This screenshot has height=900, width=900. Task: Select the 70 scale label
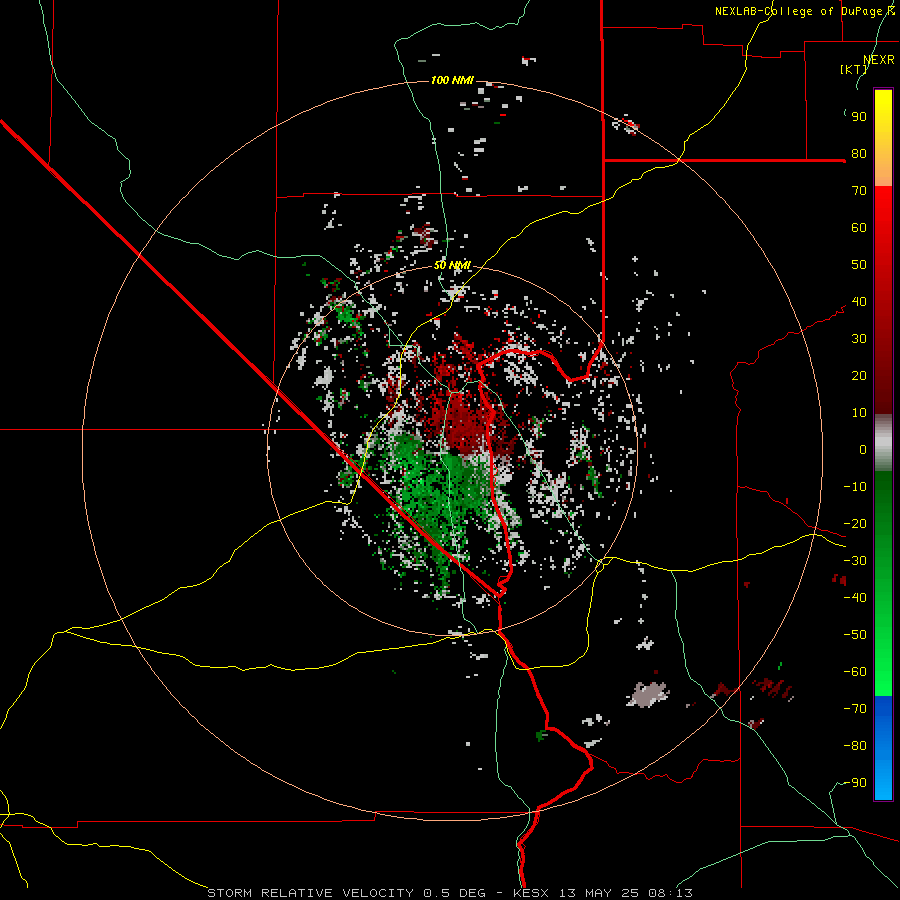coord(859,191)
